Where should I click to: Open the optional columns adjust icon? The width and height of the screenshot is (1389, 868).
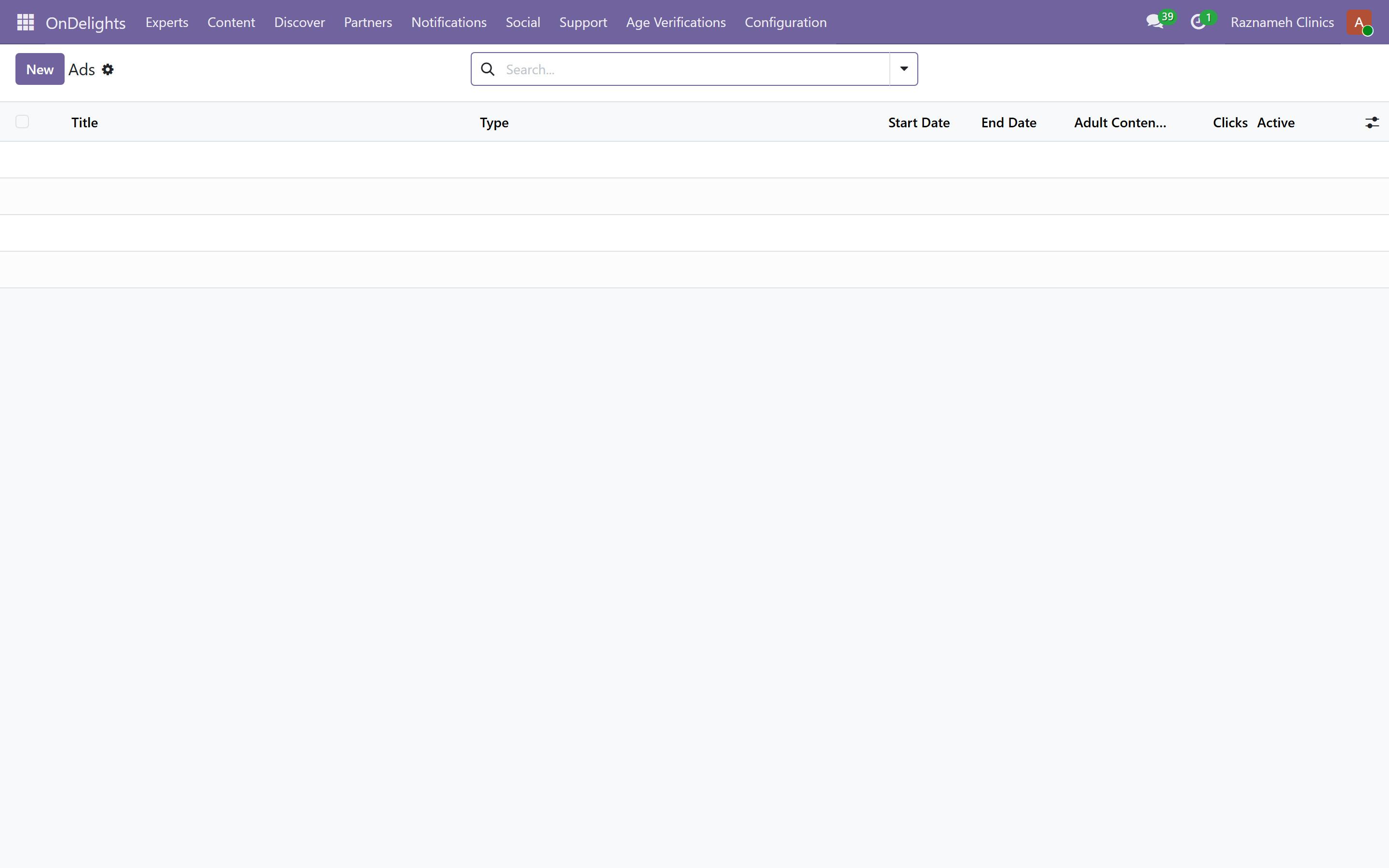[1372, 122]
